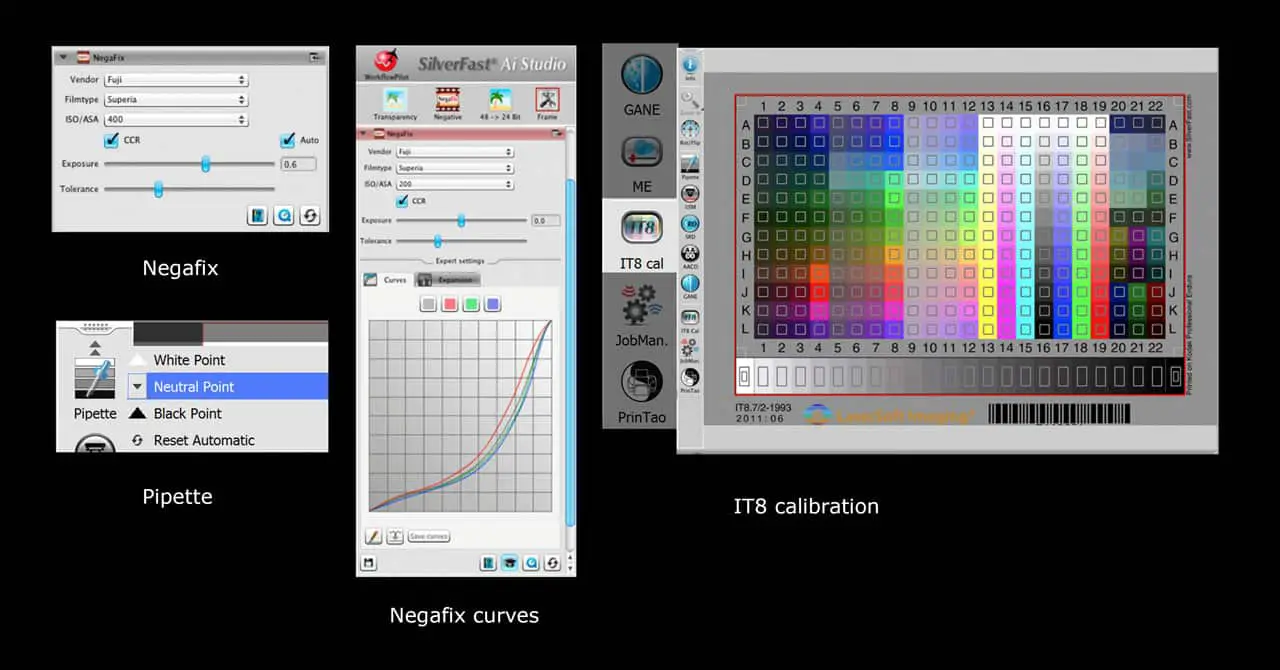Click Exposure slider handle in Negafix panel

pos(205,164)
